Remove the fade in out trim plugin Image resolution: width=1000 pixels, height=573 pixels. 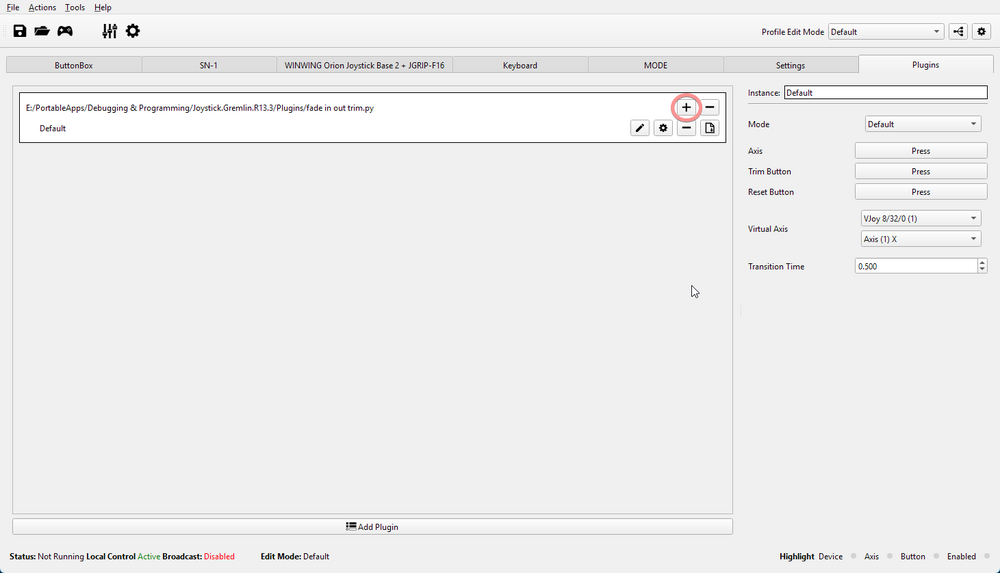point(710,107)
